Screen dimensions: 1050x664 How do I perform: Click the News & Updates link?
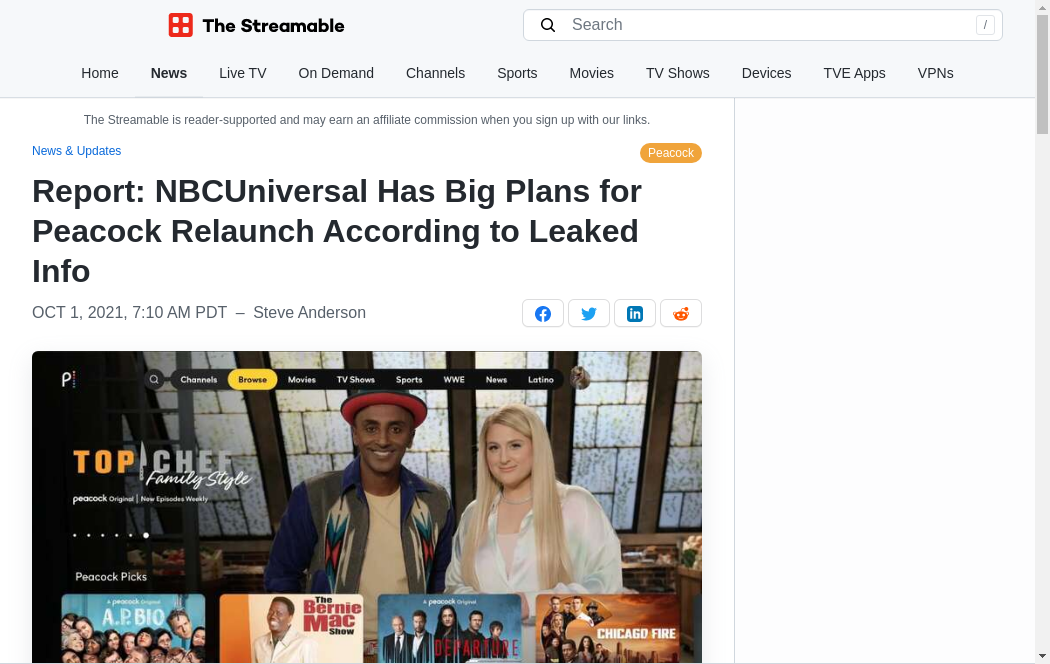point(76,151)
